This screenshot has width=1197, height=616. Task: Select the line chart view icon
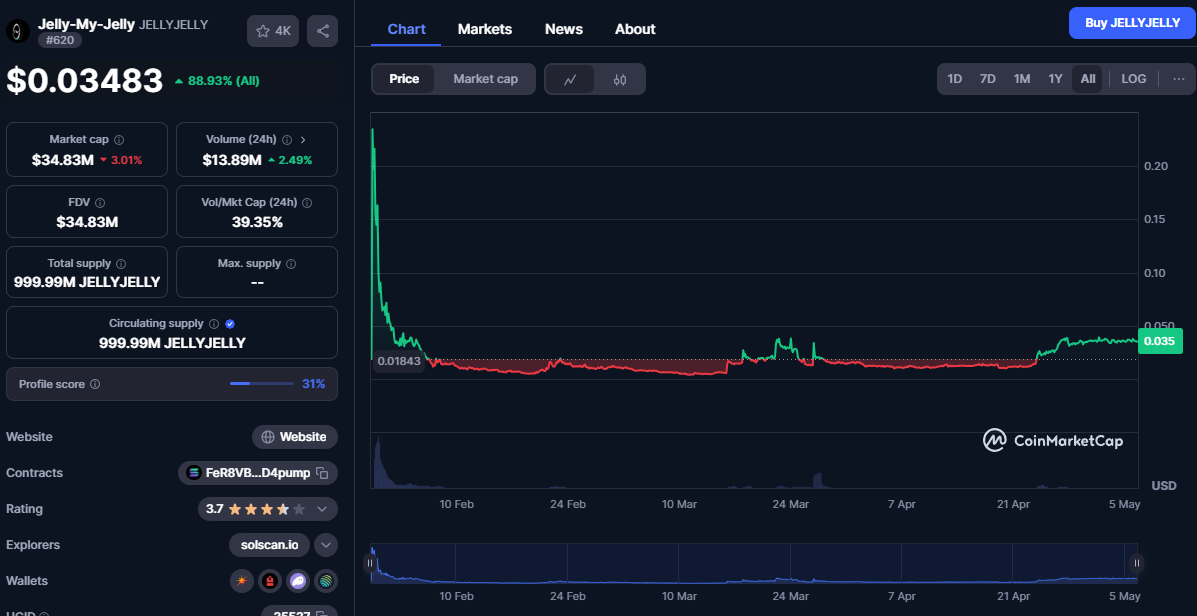pyautogui.click(x=570, y=79)
